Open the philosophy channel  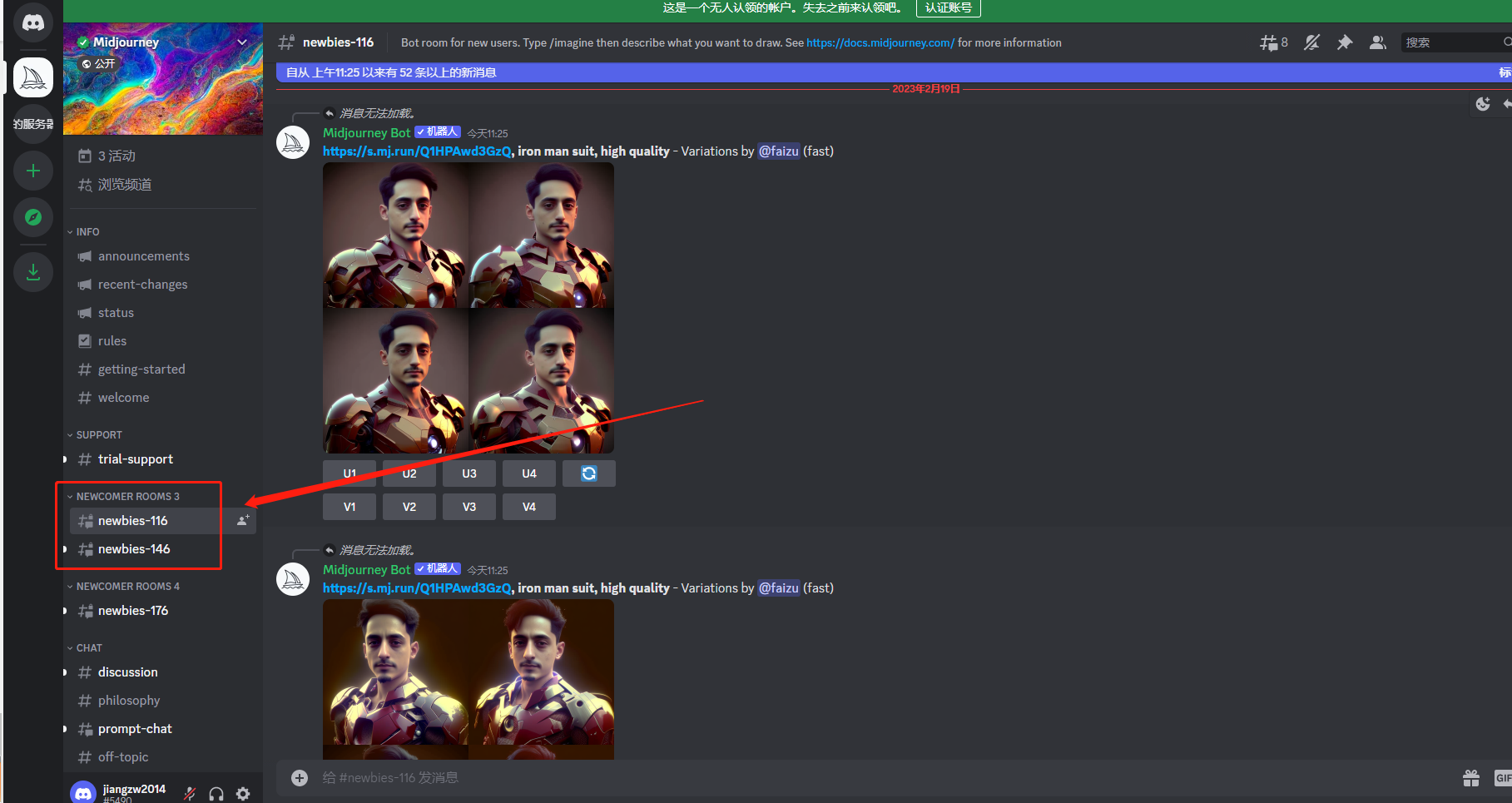point(162,701)
